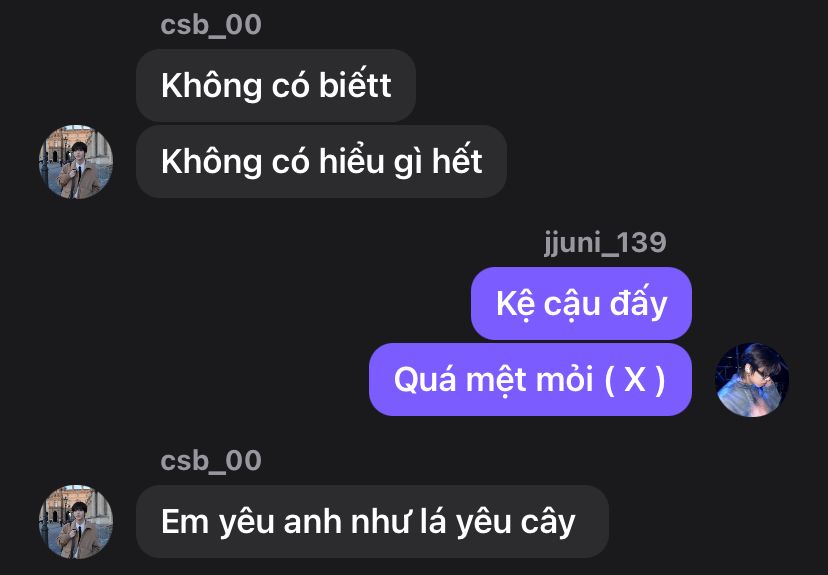Image resolution: width=828 pixels, height=575 pixels.
Task: Open csb_00's avatar beside 'Không có hiểu gì hết'
Action: [x=76, y=162]
